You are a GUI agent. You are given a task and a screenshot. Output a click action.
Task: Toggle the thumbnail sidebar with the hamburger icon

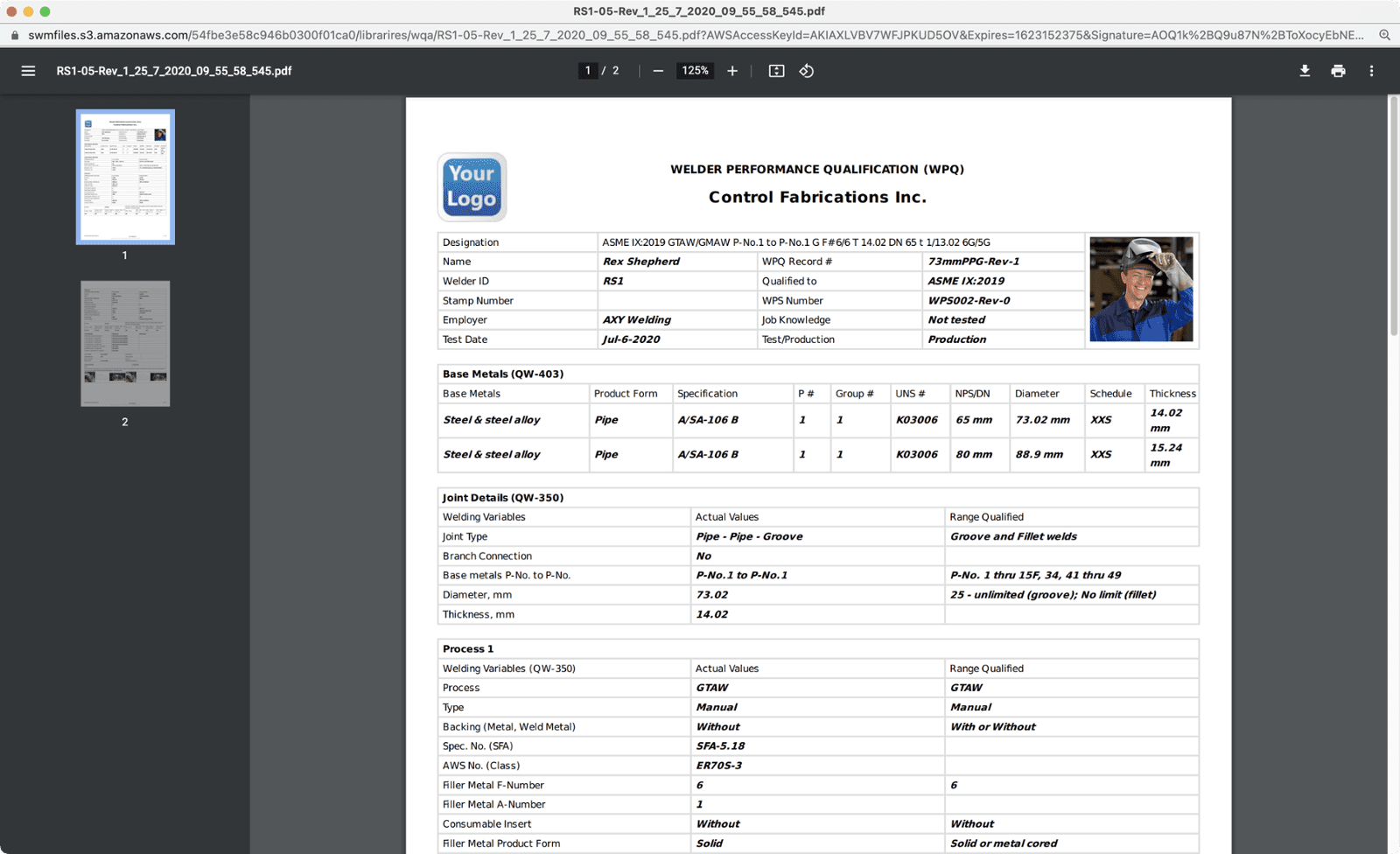(x=29, y=71)
